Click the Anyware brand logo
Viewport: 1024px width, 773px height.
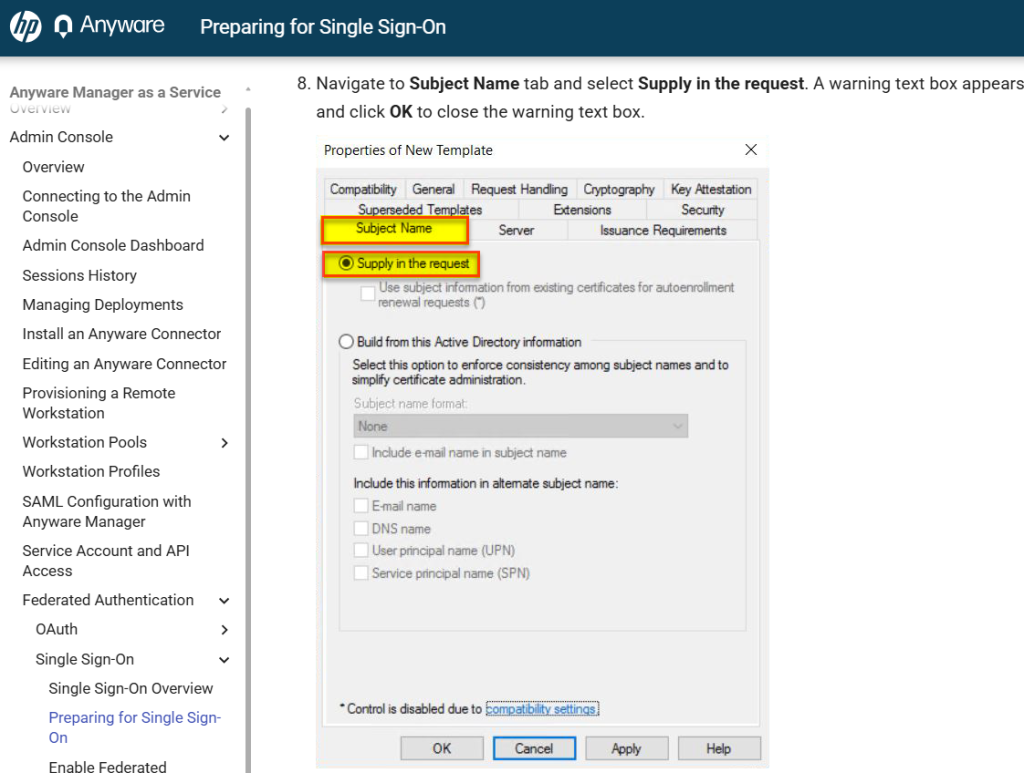coord(110,27)
